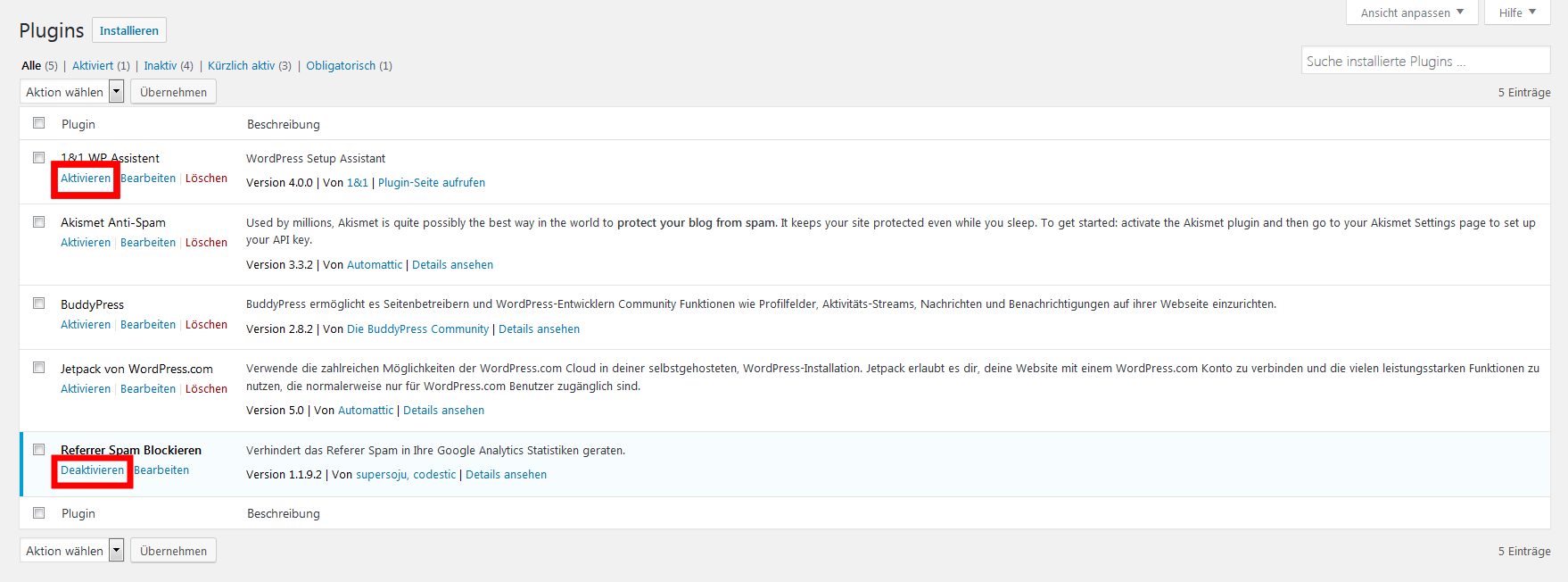
Task: Click the Plugin column label in footer
Action: [x=78, y=513]
